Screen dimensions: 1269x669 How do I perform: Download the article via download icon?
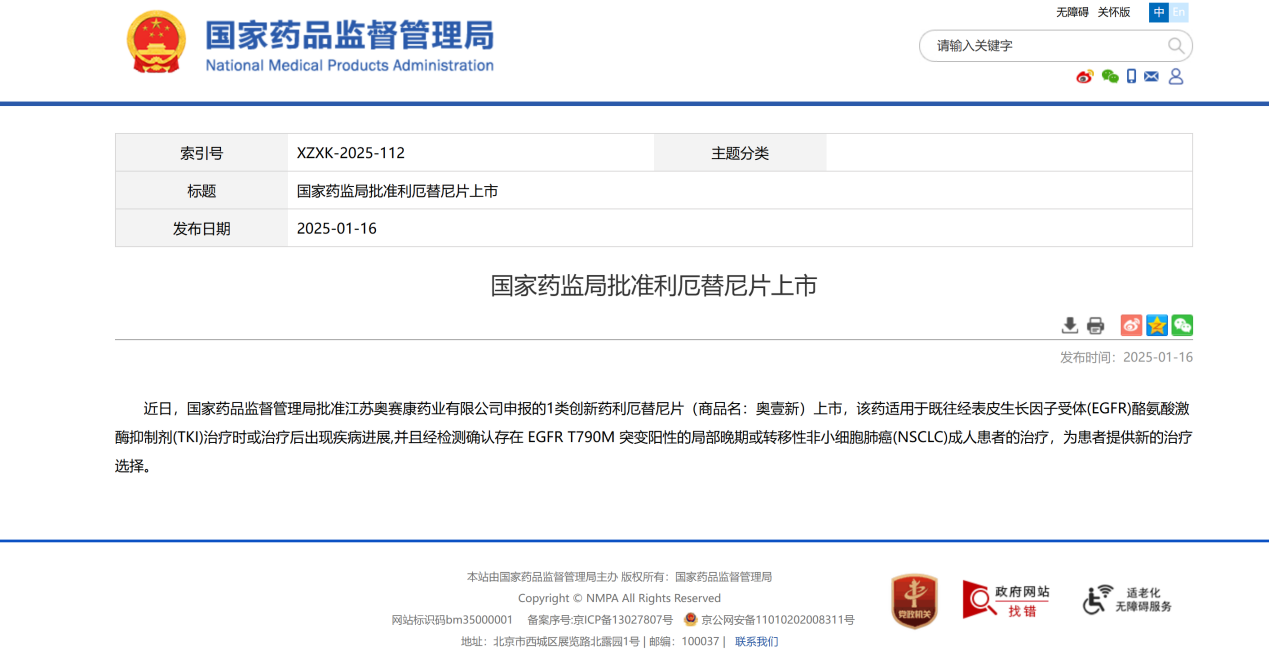[x=1070, y=325]
